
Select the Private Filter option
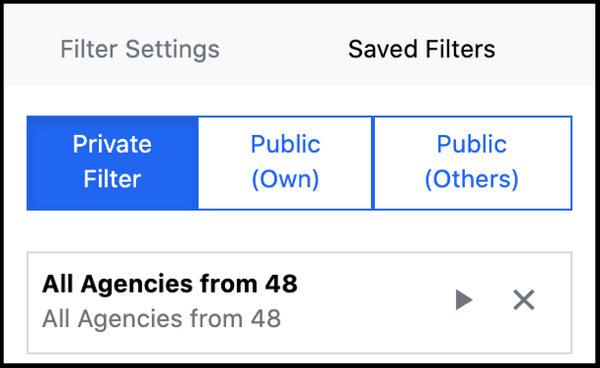point(112,163)
